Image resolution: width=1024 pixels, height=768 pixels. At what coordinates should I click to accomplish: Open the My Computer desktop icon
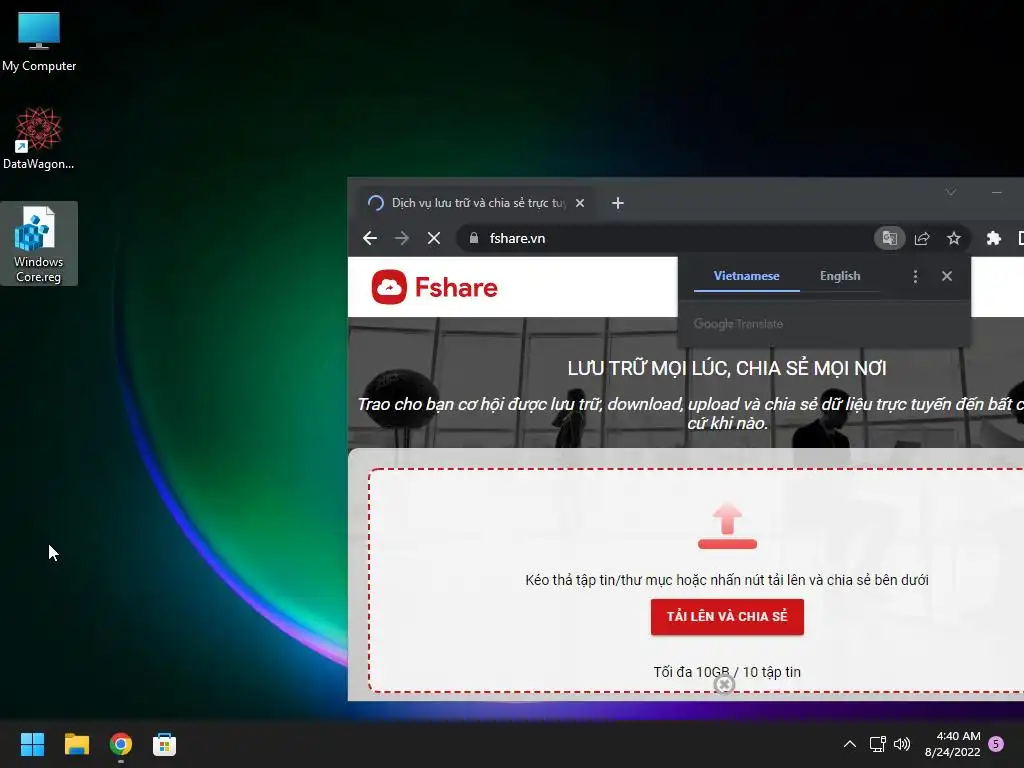[39, 42]
